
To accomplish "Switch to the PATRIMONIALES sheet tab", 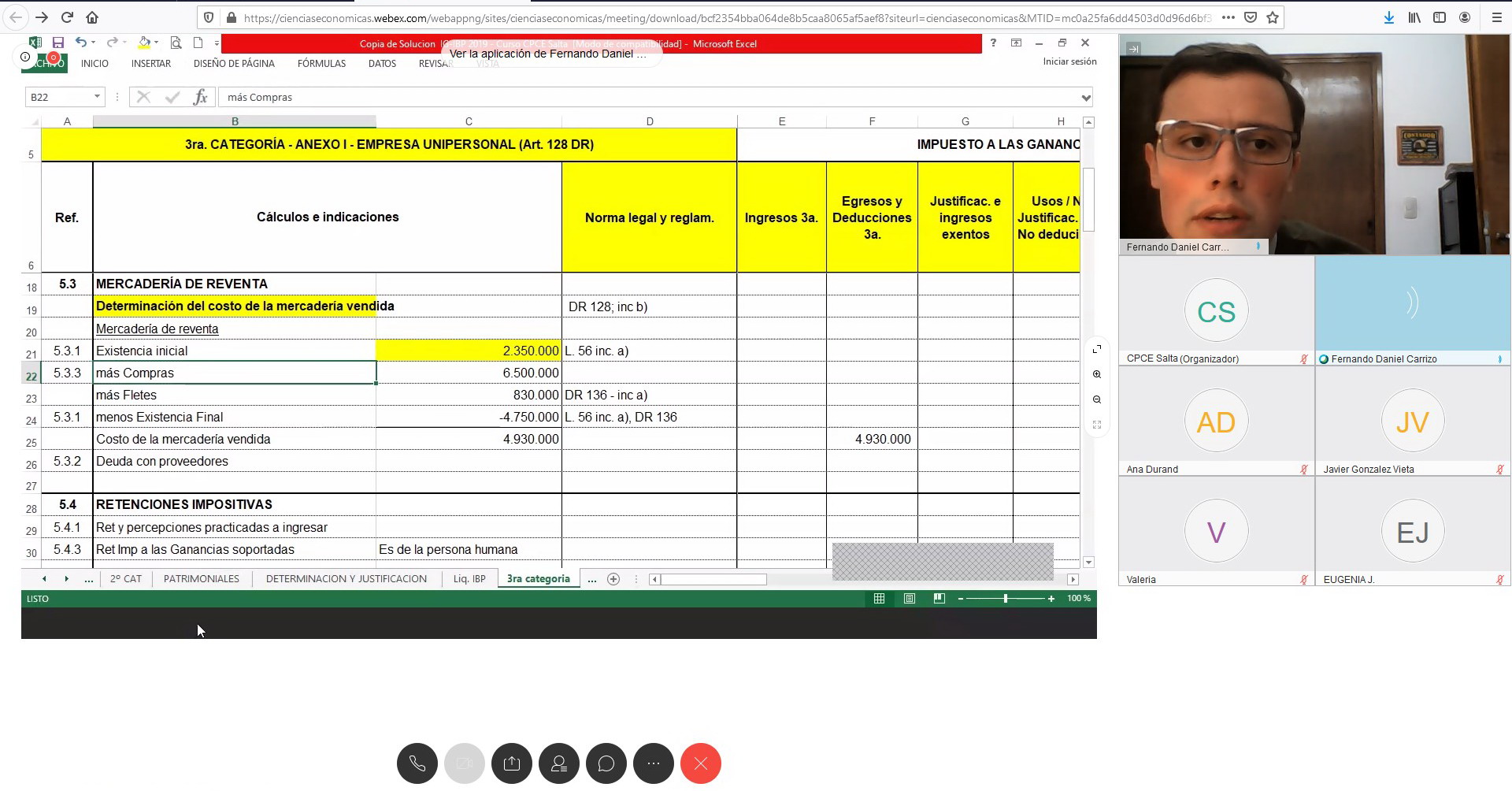I will click(201, 579).
